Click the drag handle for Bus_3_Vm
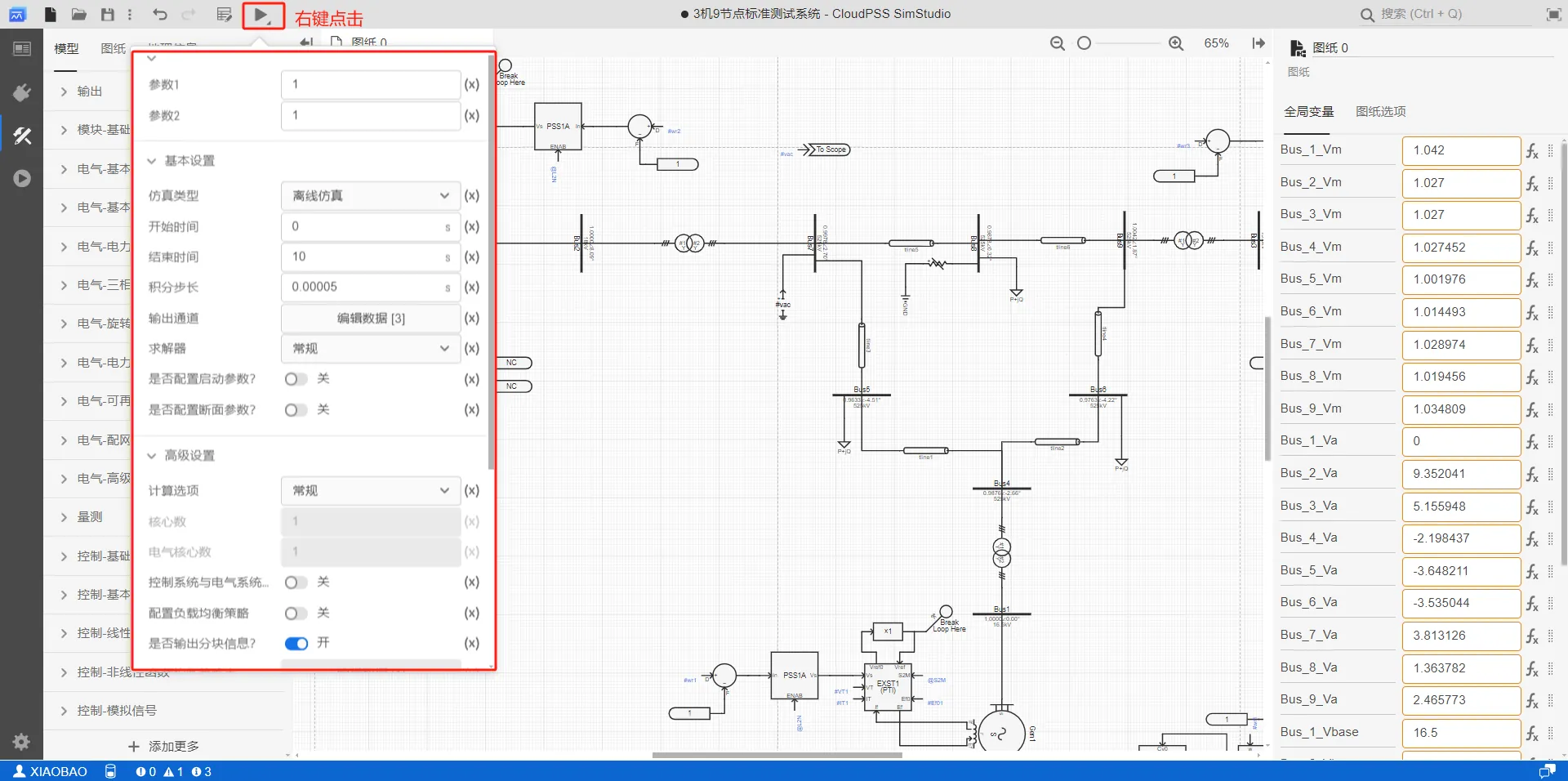This screenshot has height=781, width=1568. point(1550,215)
